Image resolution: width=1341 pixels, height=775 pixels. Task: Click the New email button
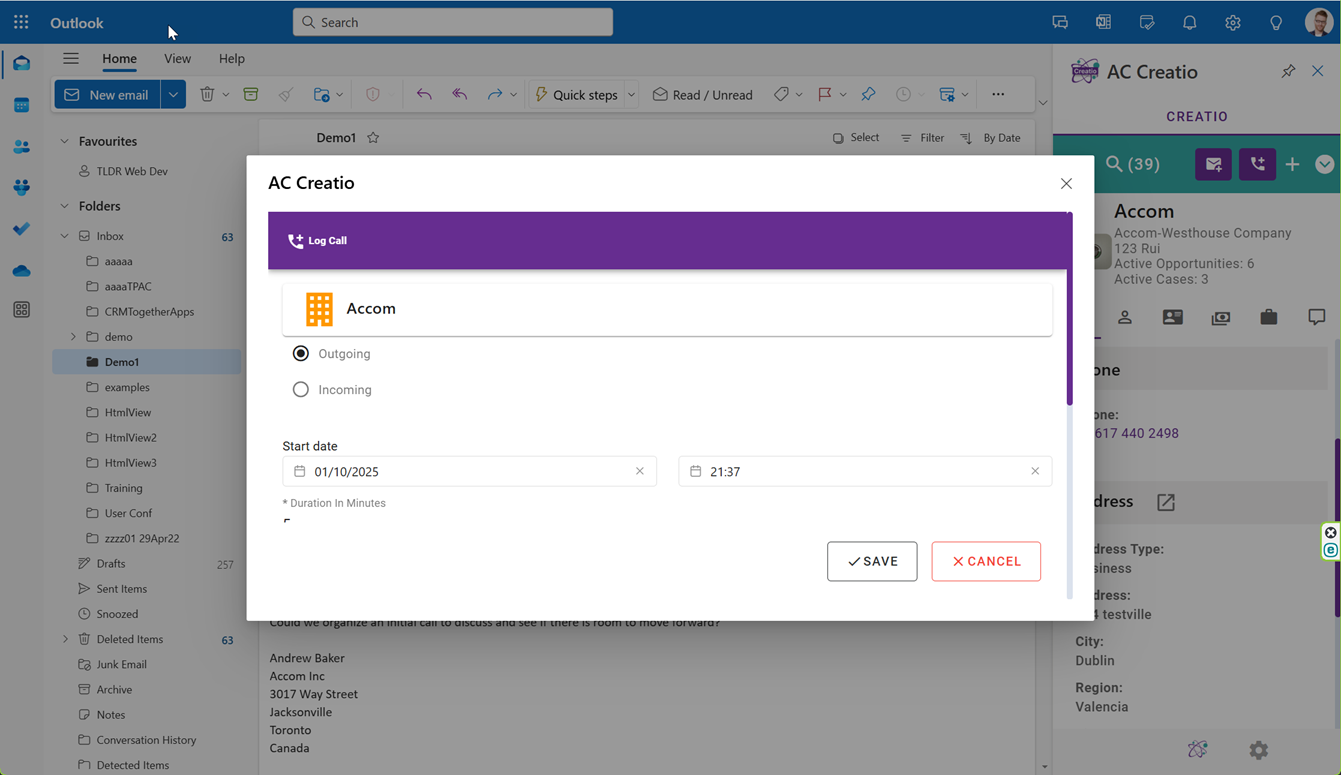pyautogui.click(x=106, y=94)
